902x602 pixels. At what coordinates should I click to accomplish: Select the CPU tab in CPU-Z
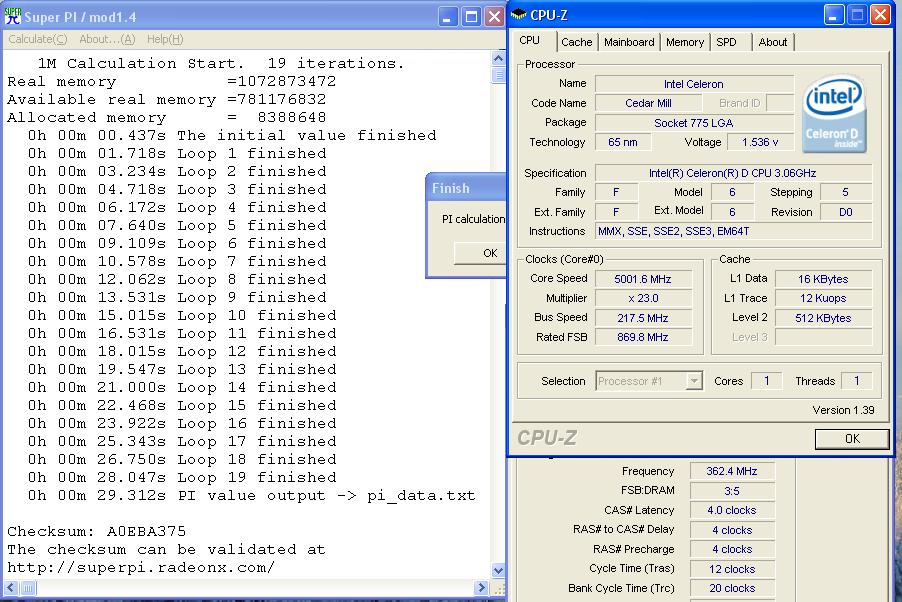click(529, 40)
